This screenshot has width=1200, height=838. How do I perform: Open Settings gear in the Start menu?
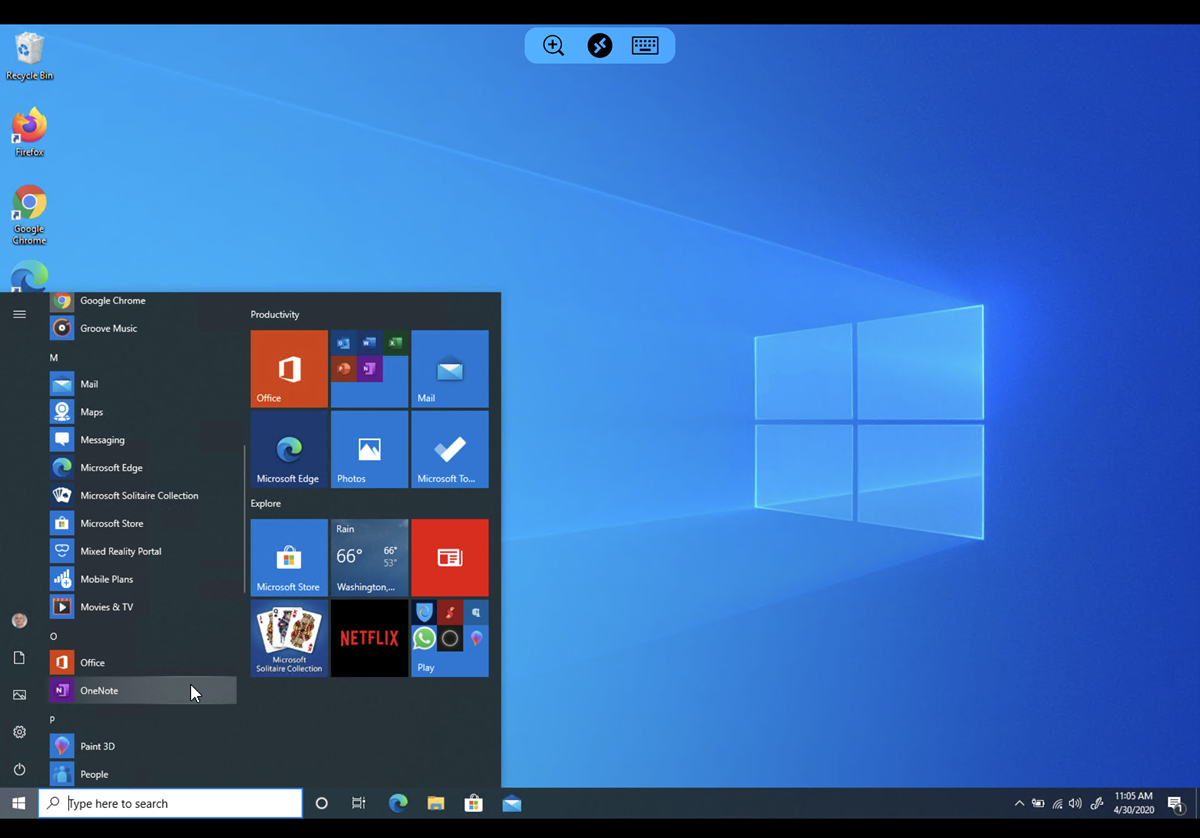[x=19, y=732]
